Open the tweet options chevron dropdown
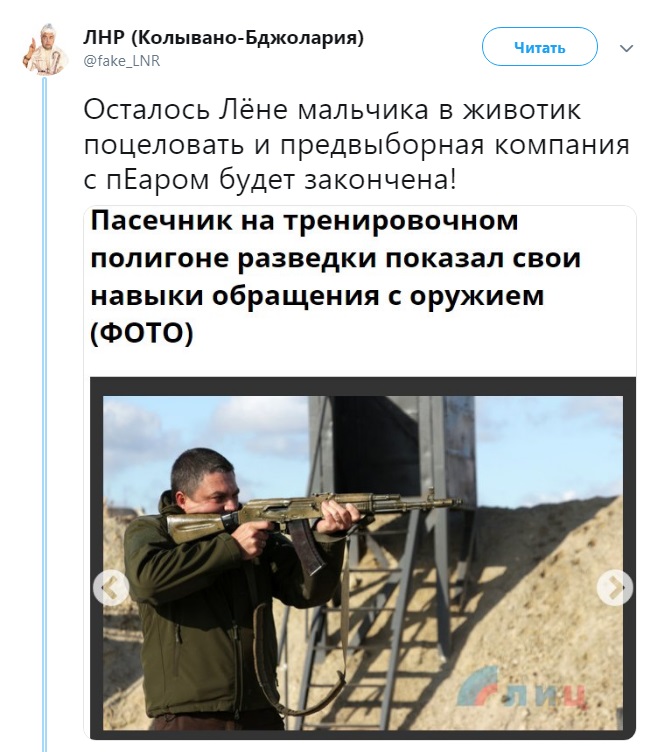 (x=627, y=48)
